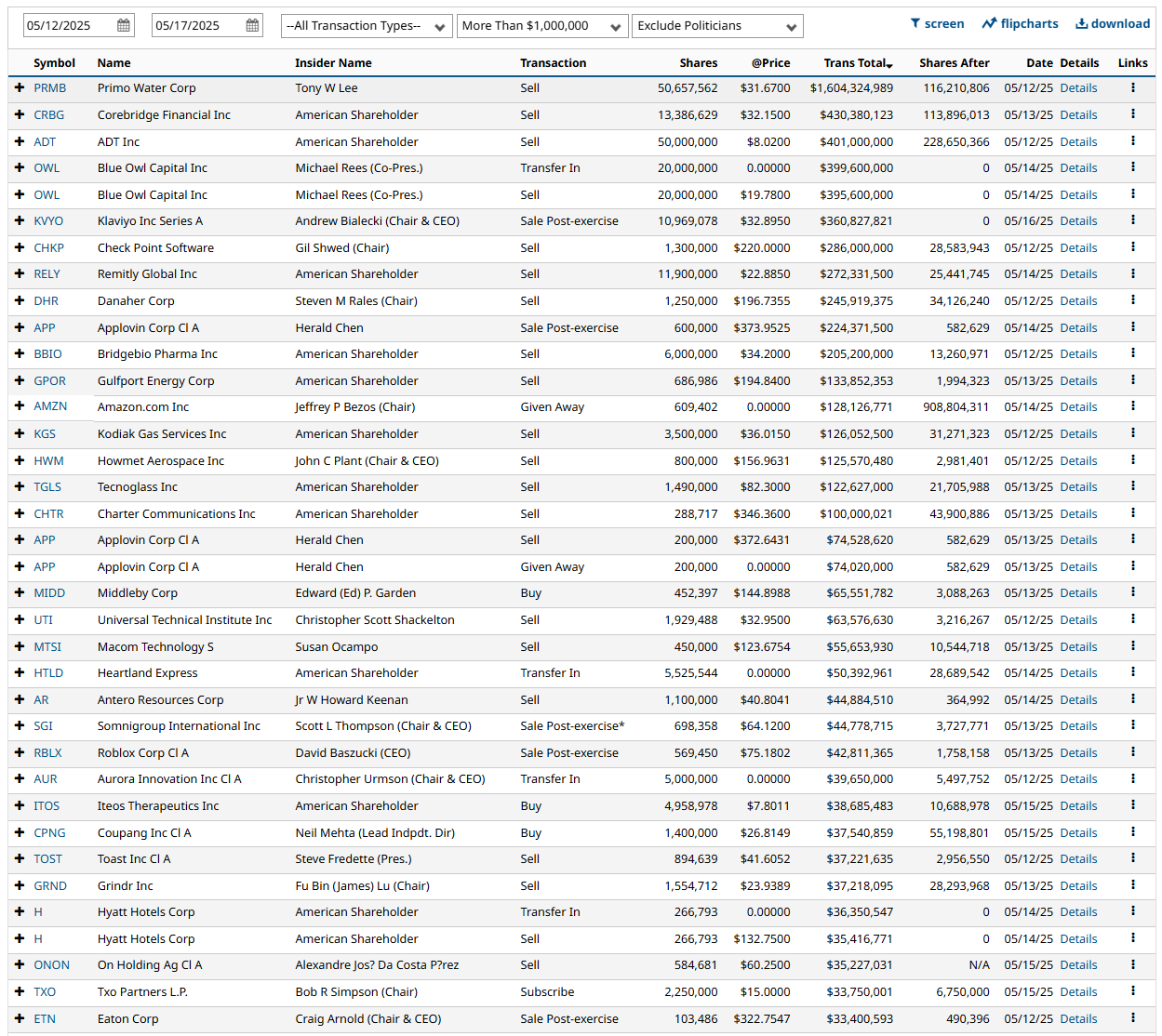The width and height of the screenshot is (1162, 1036).
Task: Sort by @Price column header
Action: [x=771, y=63]
